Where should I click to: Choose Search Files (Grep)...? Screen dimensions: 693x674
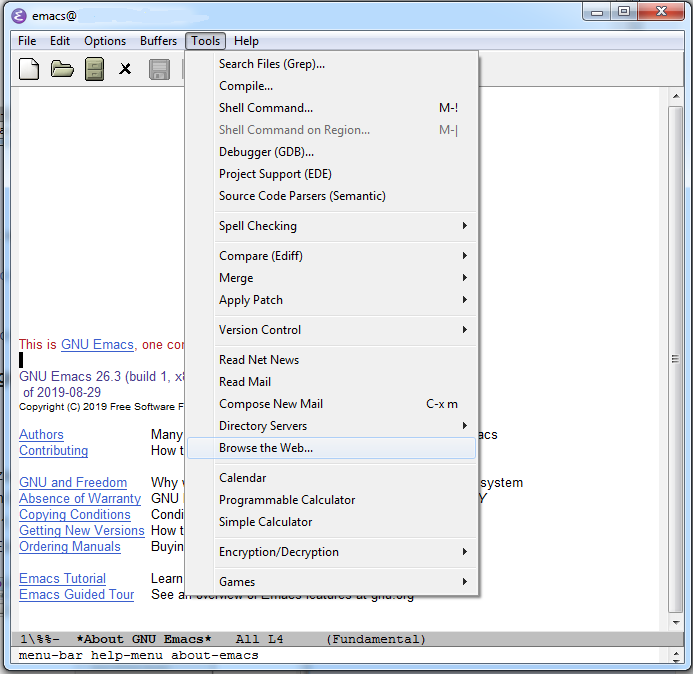[x=331, y=64]
